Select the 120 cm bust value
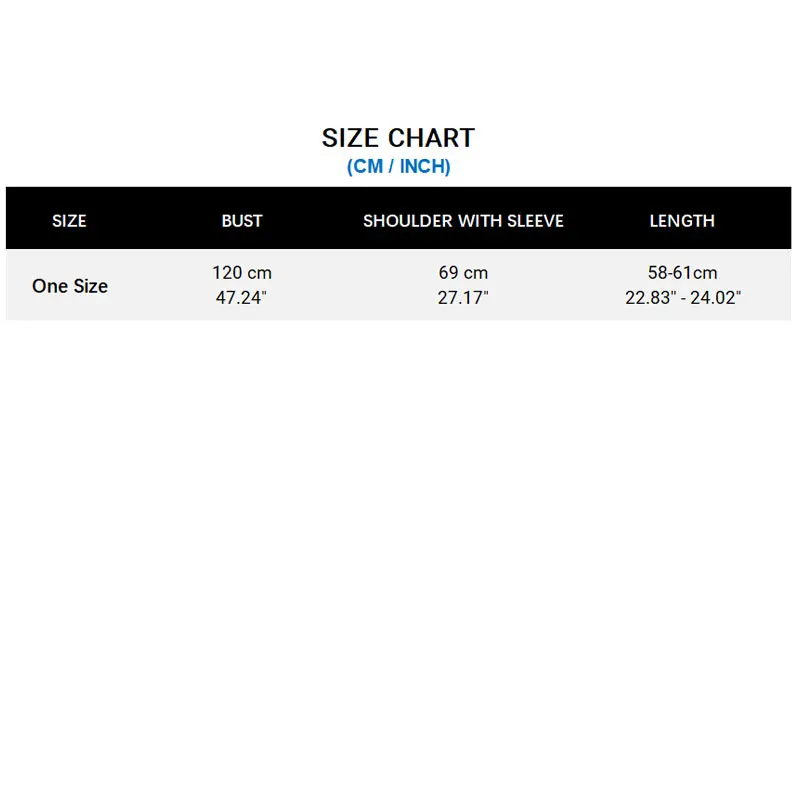The height and width of the screenshot is (800, 800). (242, 273)
